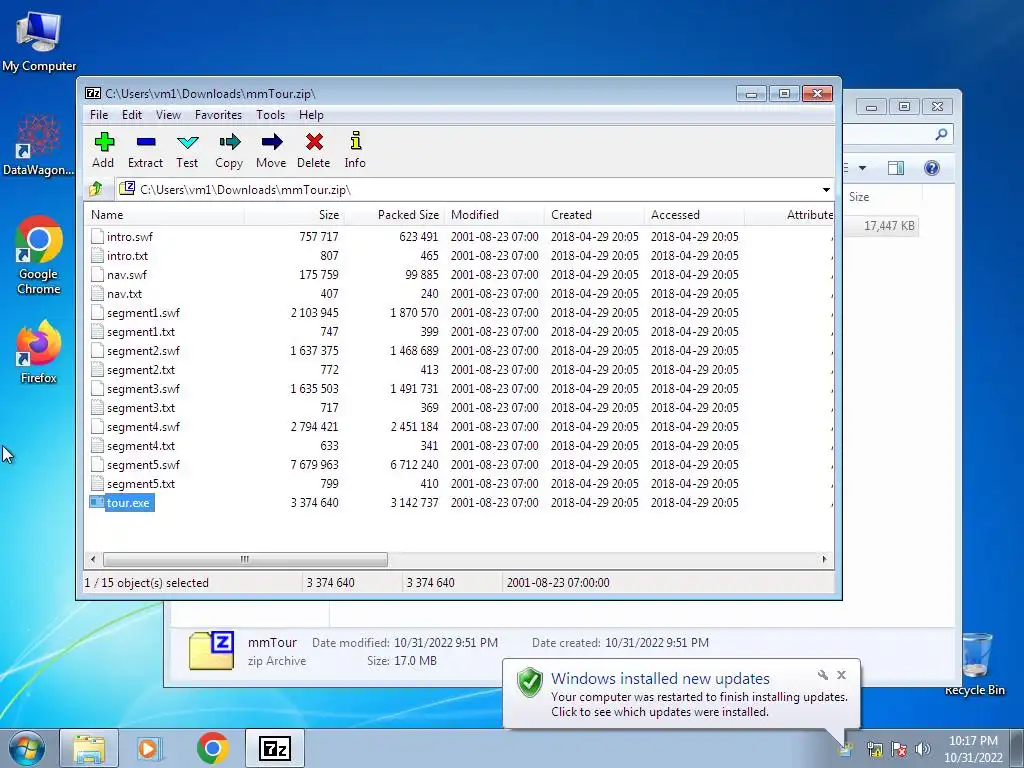This screenshot has width=1024, height=768.
Task: Launch Firefox from desktop
Action: [39, 352]
